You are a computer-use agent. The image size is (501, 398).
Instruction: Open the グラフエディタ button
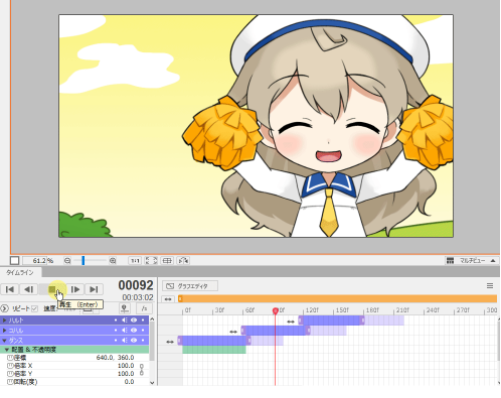(190, 286)
